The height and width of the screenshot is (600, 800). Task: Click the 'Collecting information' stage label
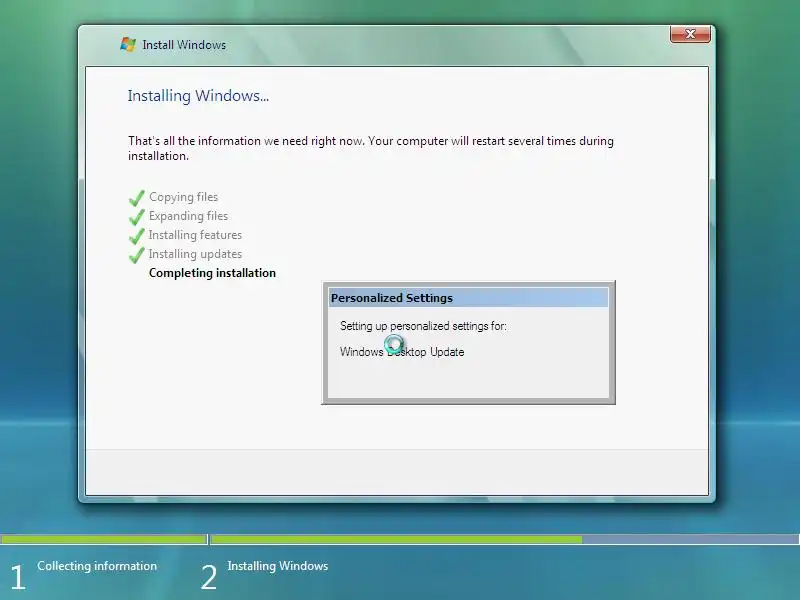(x=97, y=566)
